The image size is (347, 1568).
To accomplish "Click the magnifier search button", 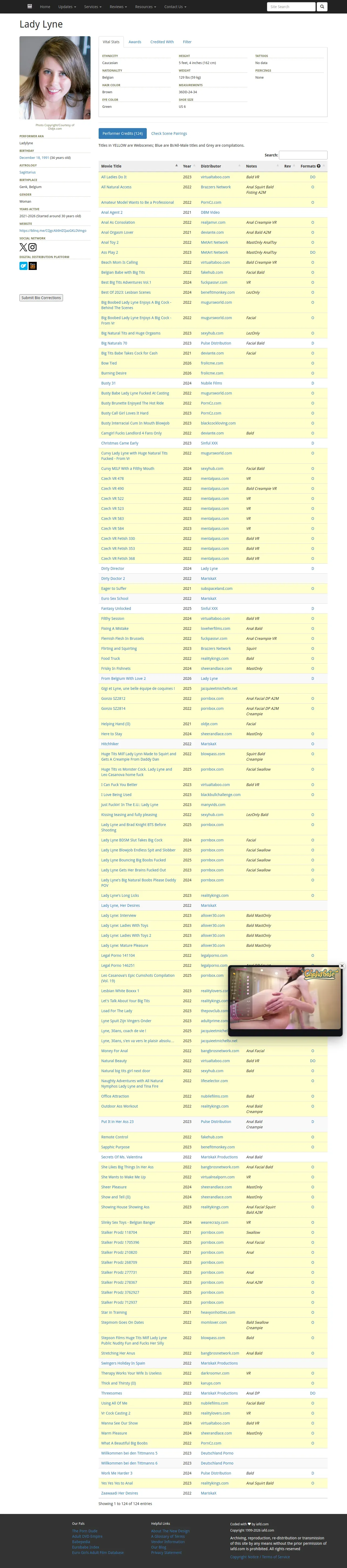I will [322, 7].
